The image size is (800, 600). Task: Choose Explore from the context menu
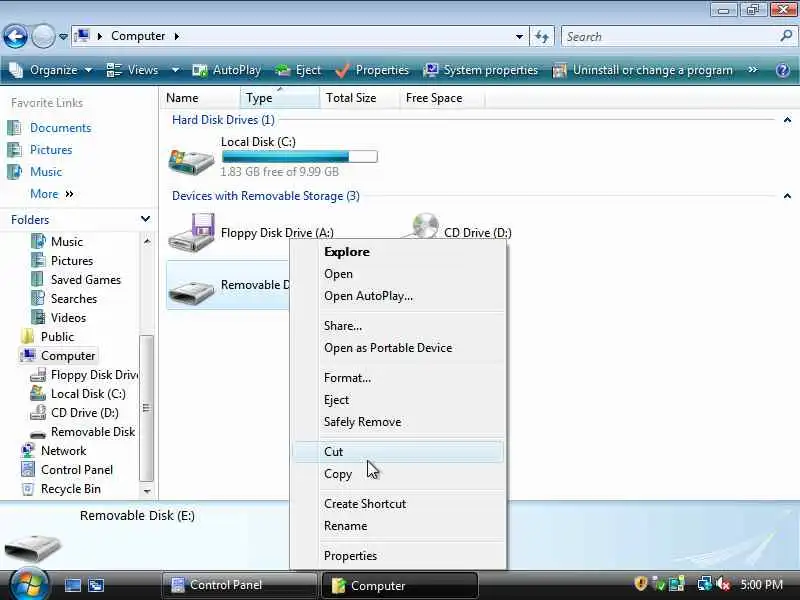click(x=398, y=252)
